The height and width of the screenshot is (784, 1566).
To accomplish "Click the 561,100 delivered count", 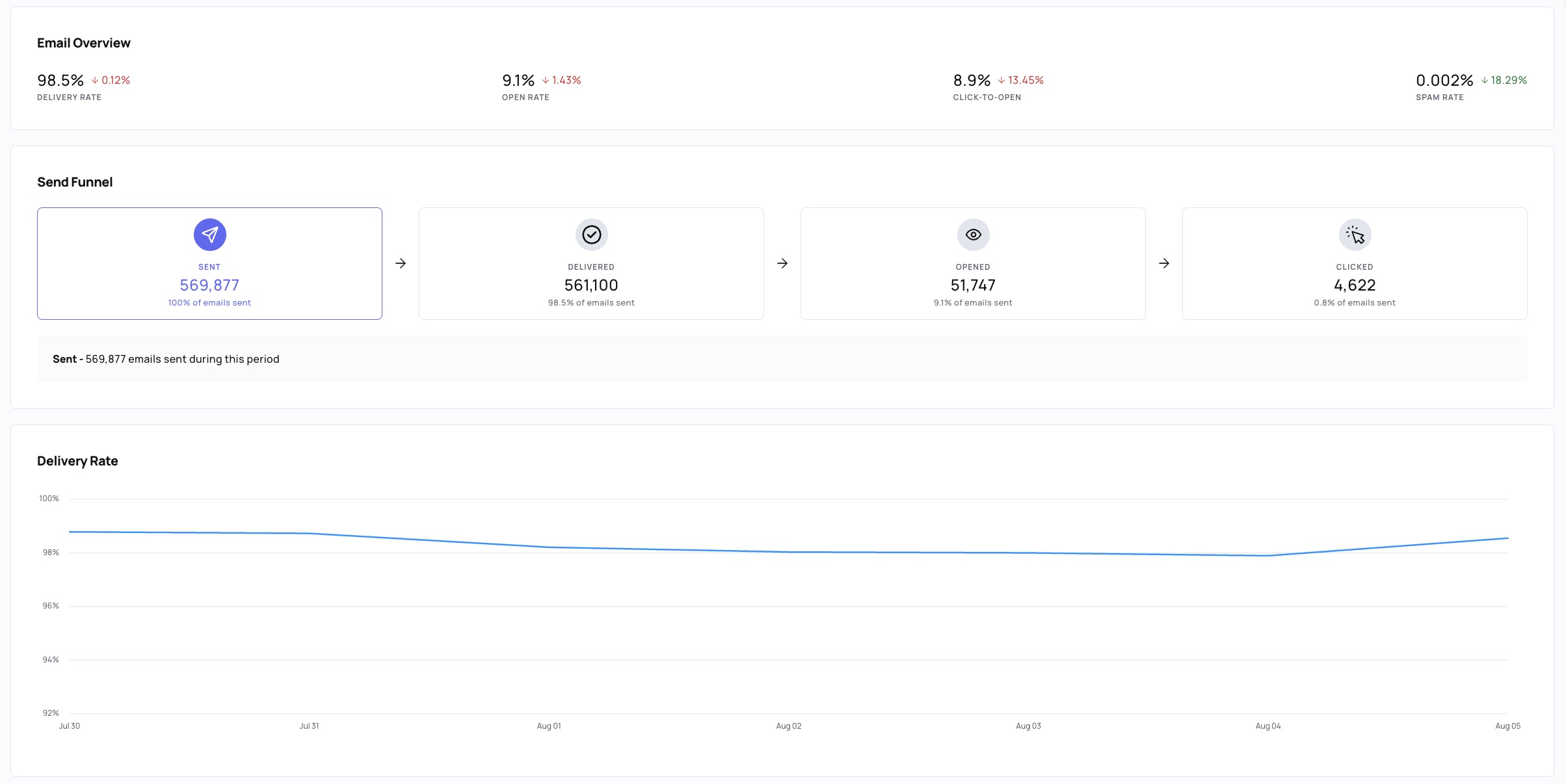I will pos(591,285).
